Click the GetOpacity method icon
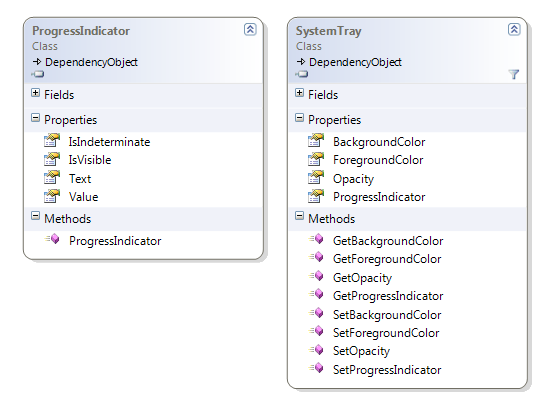Screen dimensions: 542x405 pos(316,276)
